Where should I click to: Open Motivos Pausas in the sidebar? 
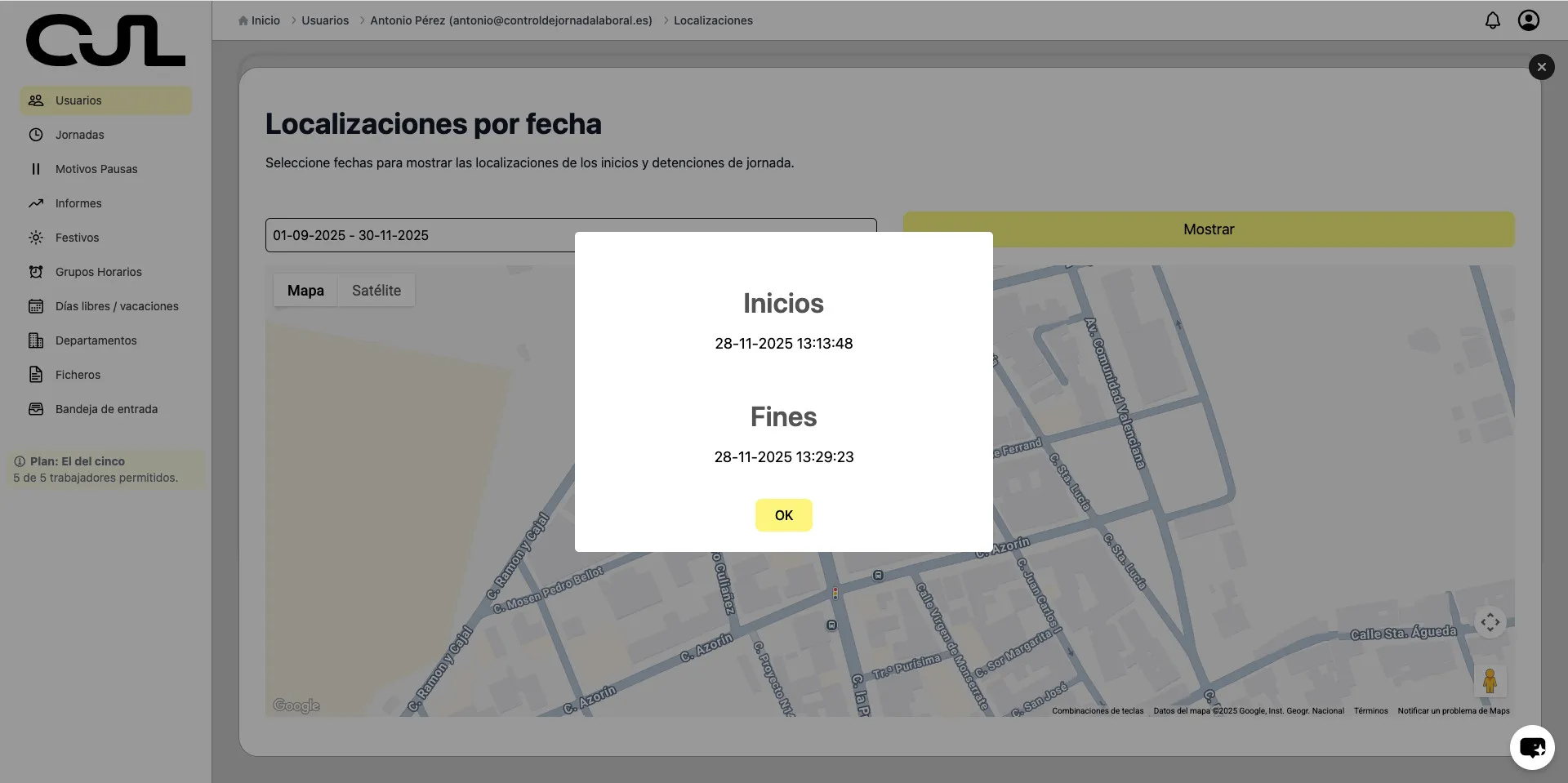[96, 169]
